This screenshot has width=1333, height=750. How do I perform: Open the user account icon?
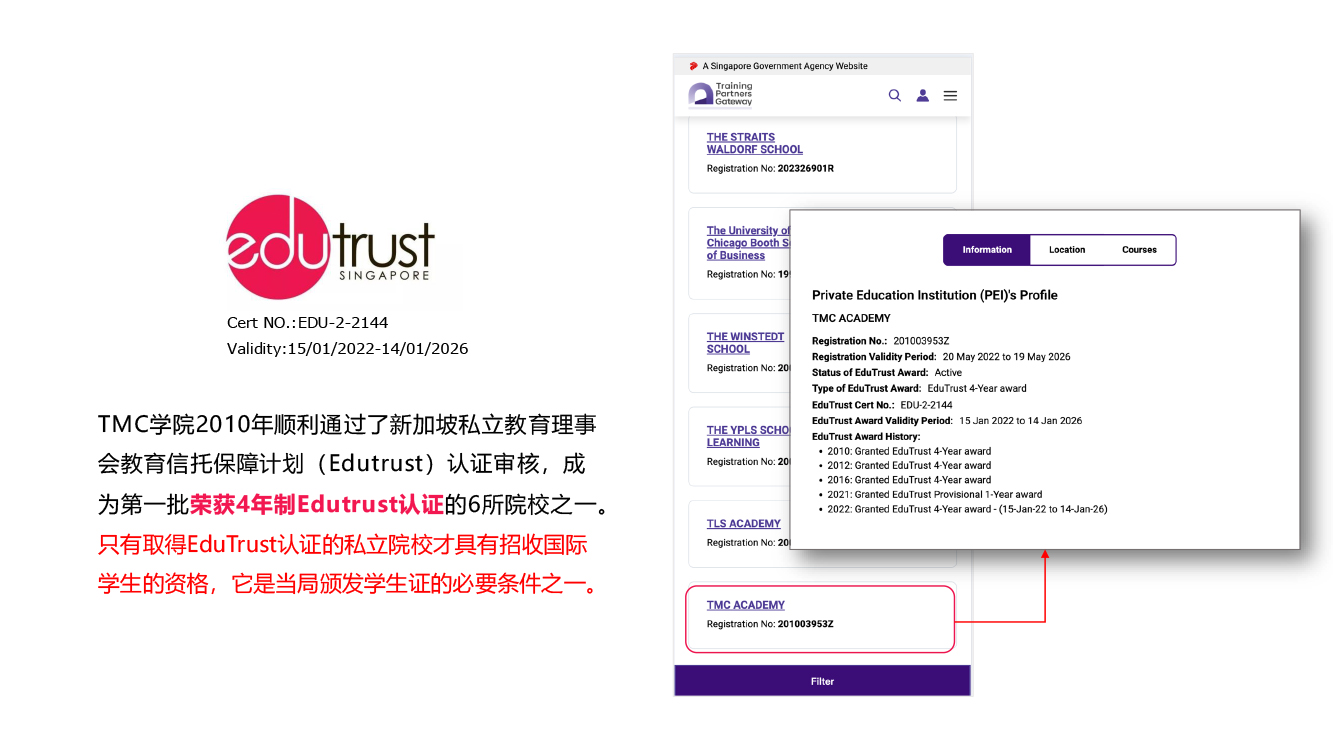click(x=923, y=95)
